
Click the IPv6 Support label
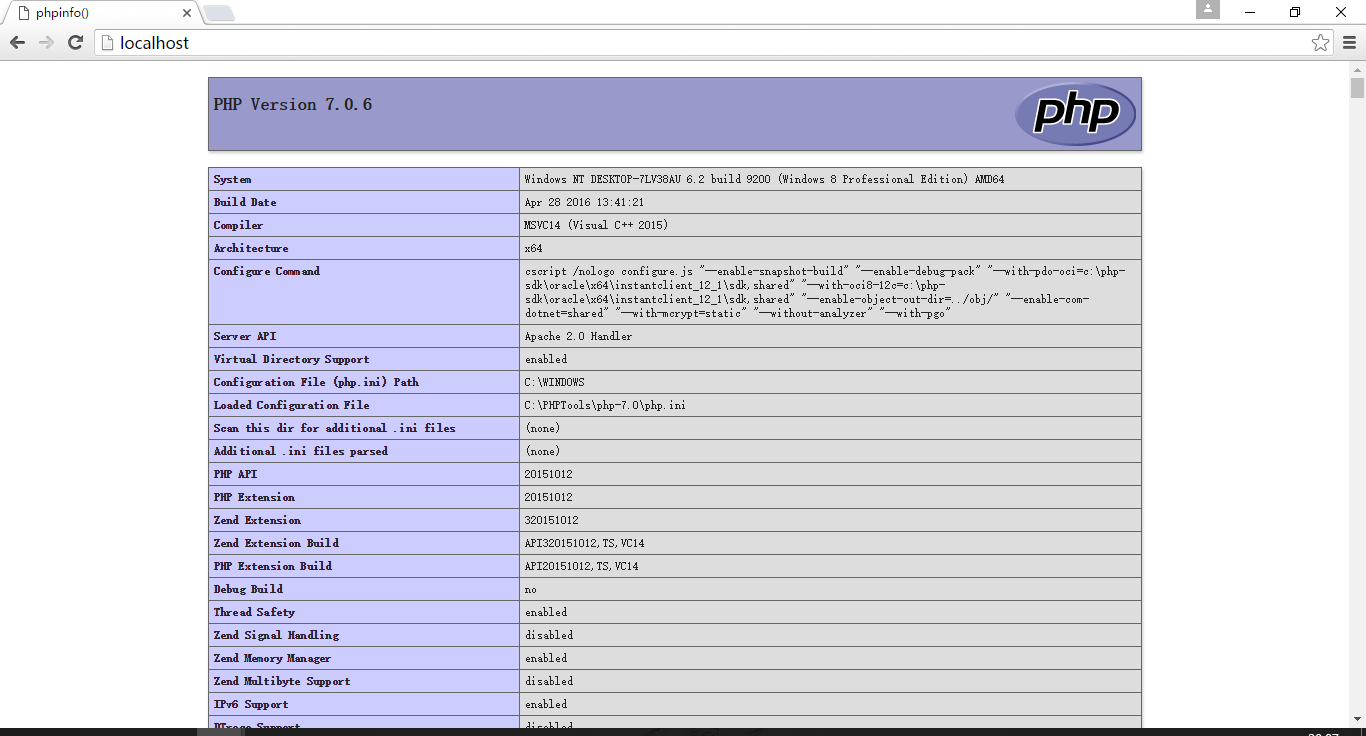pyautogui.click(x=251, y=704)
